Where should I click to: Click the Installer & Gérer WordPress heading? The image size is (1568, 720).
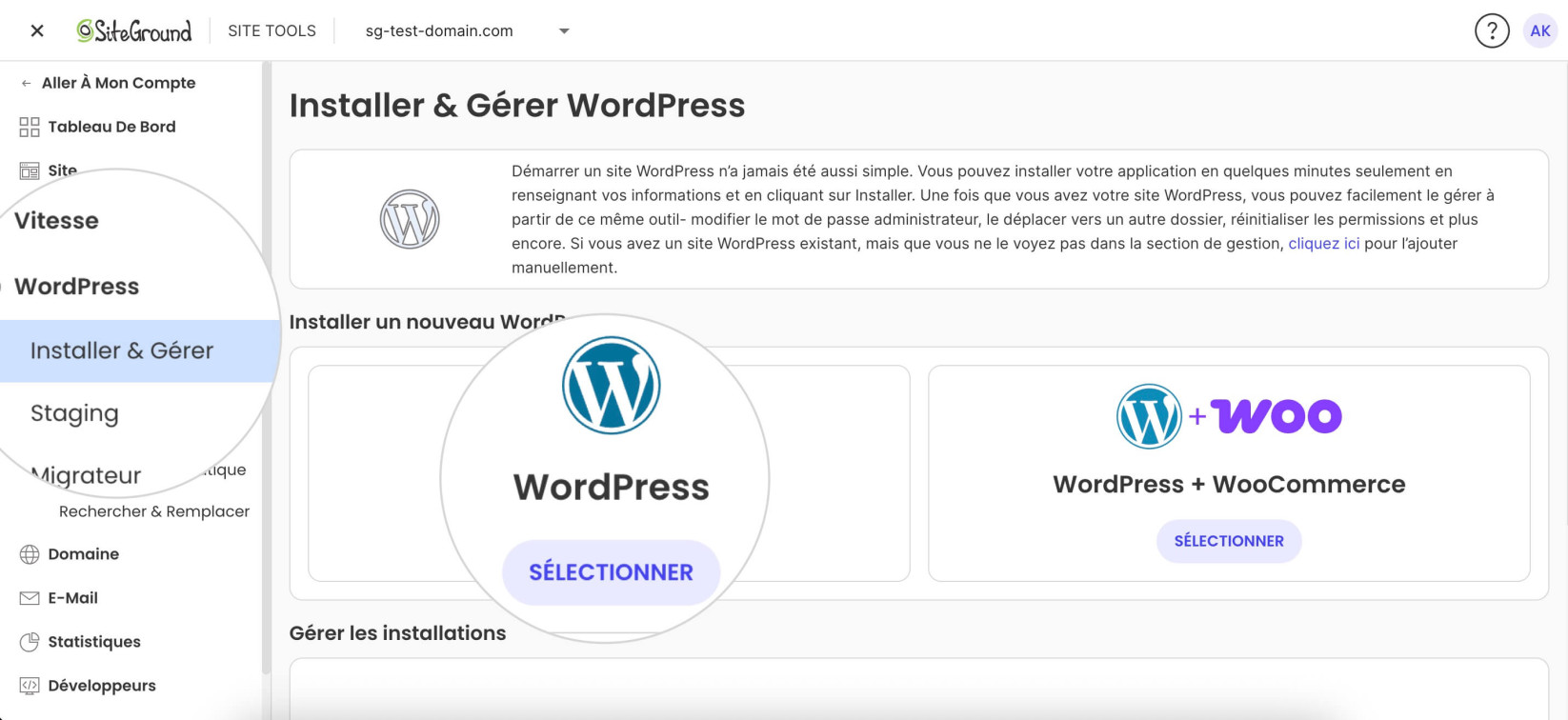[x=517, y=106]
